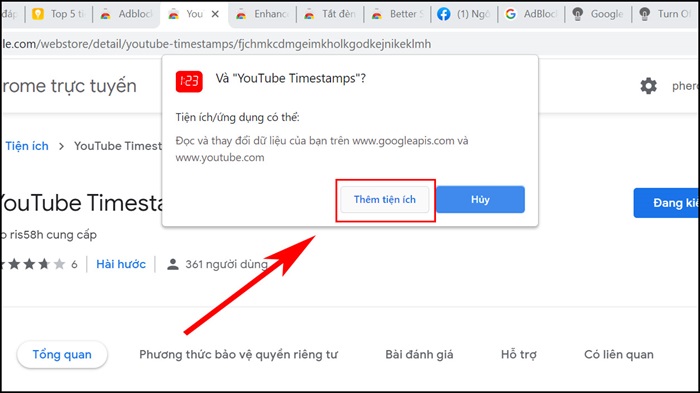Click the yellow lightbulb favicon on Top 5 tab
This screenshot has width=700, height=393.
tap(38, 14)
